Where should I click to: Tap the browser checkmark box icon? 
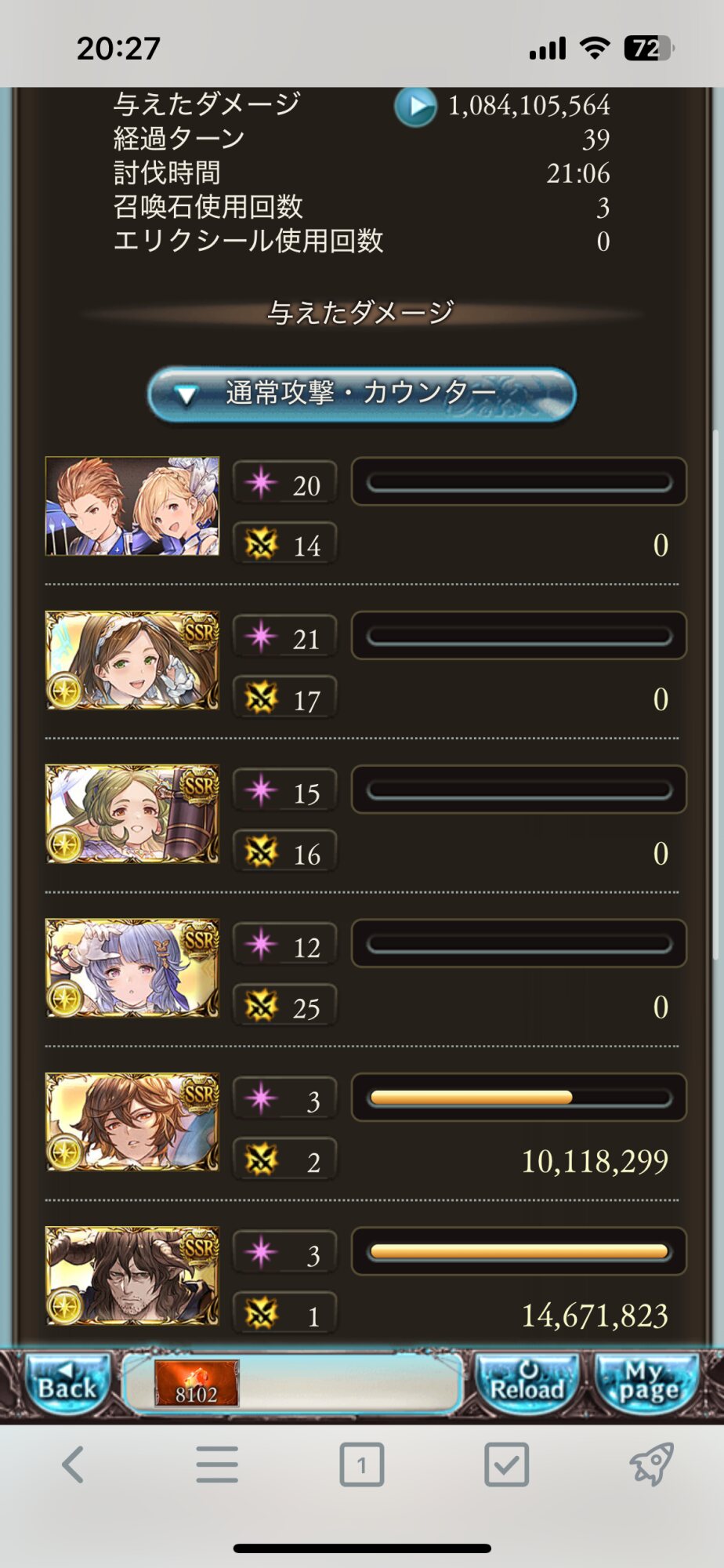506,1464
